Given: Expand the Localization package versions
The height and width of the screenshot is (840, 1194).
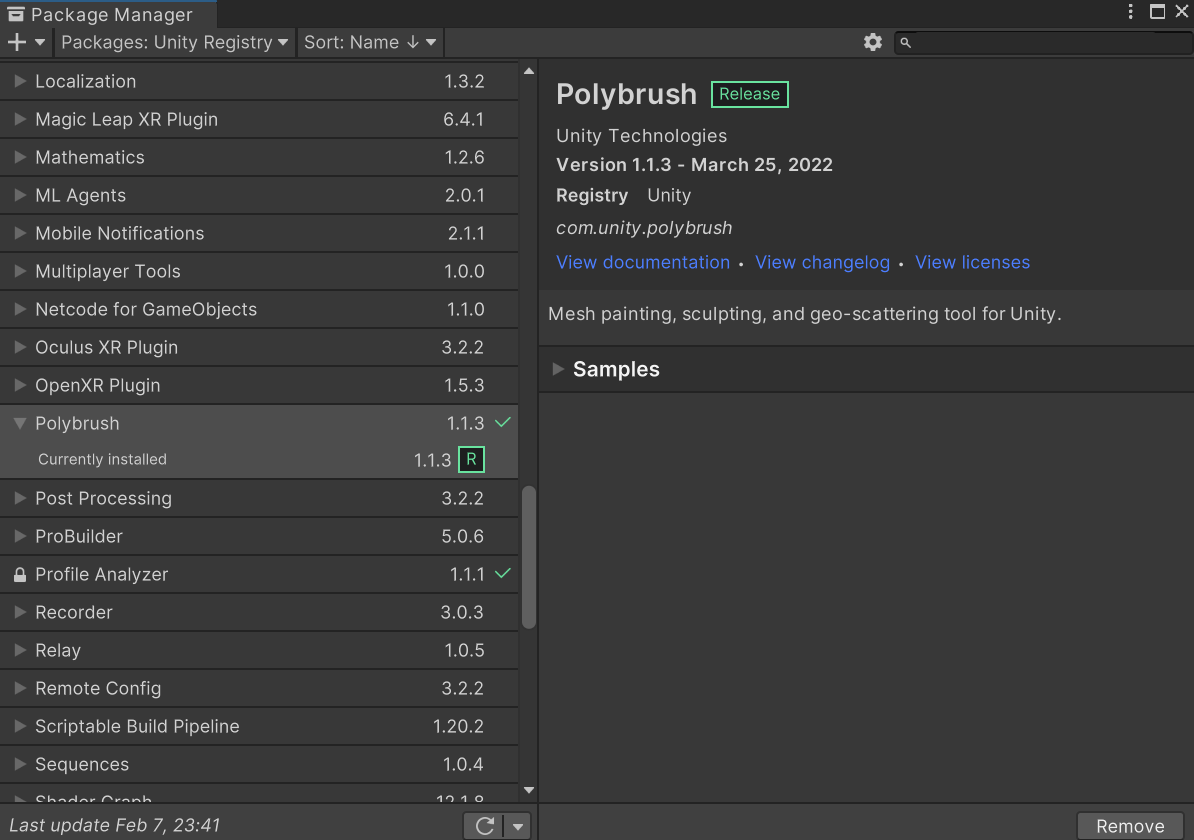Looking at the screenshot, I should click(x=20, y=81).
